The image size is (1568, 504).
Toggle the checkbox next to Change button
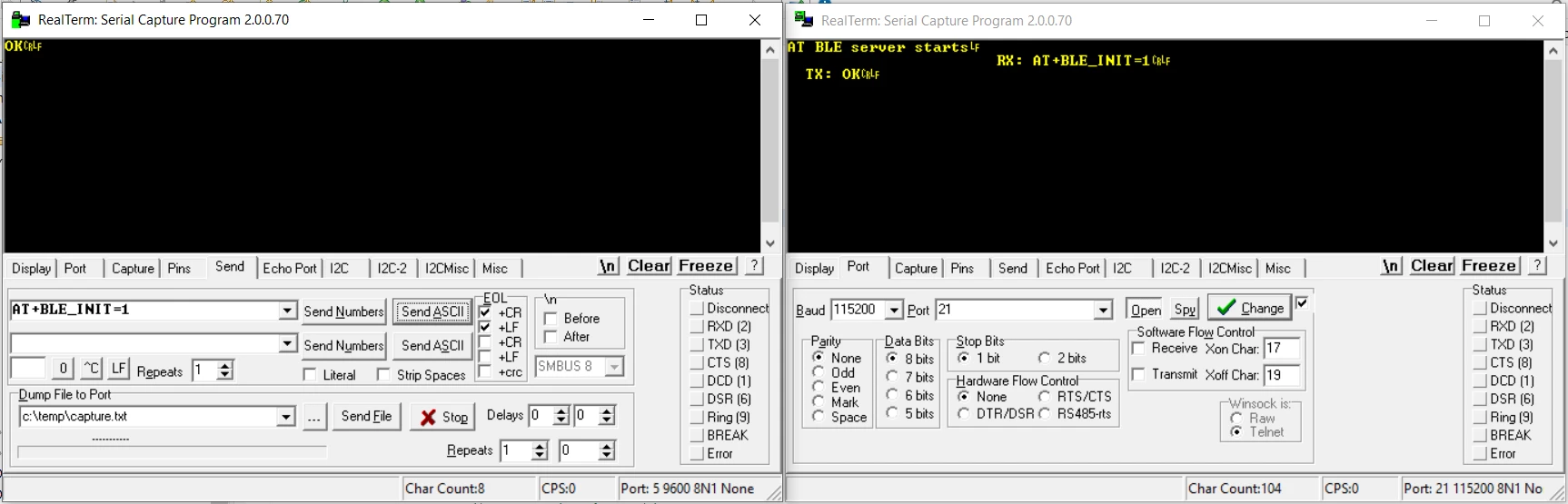point(1302,302)
